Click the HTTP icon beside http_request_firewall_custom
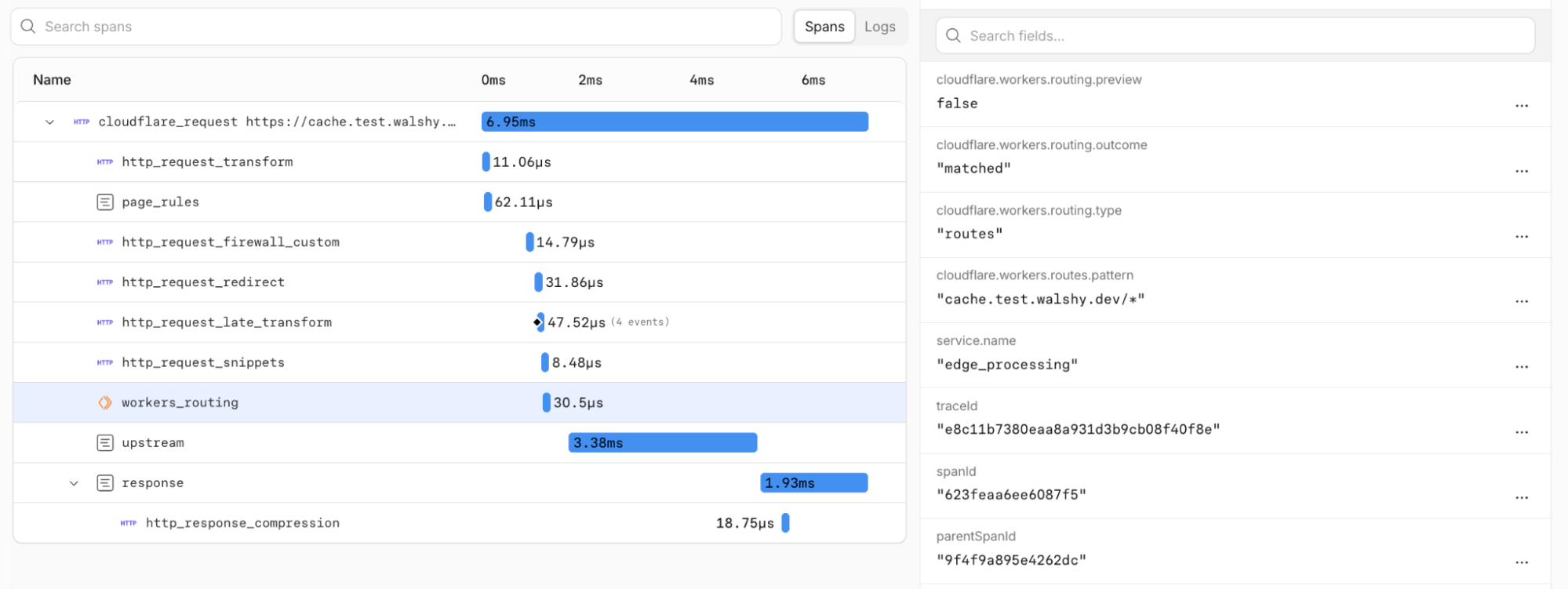Screen dimensions: 1568x589 [x=105, y=242]
